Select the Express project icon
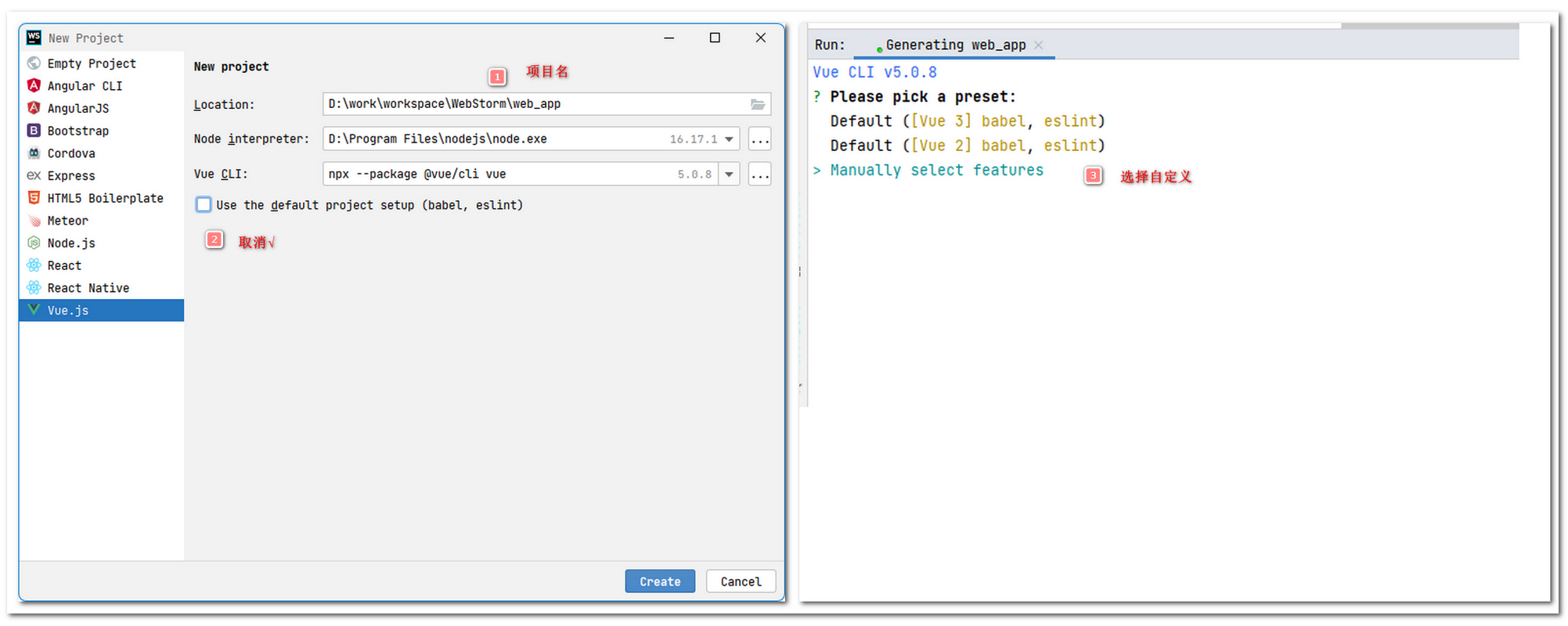The height and width of the screenshot is (626, 1568). [34, 175]
